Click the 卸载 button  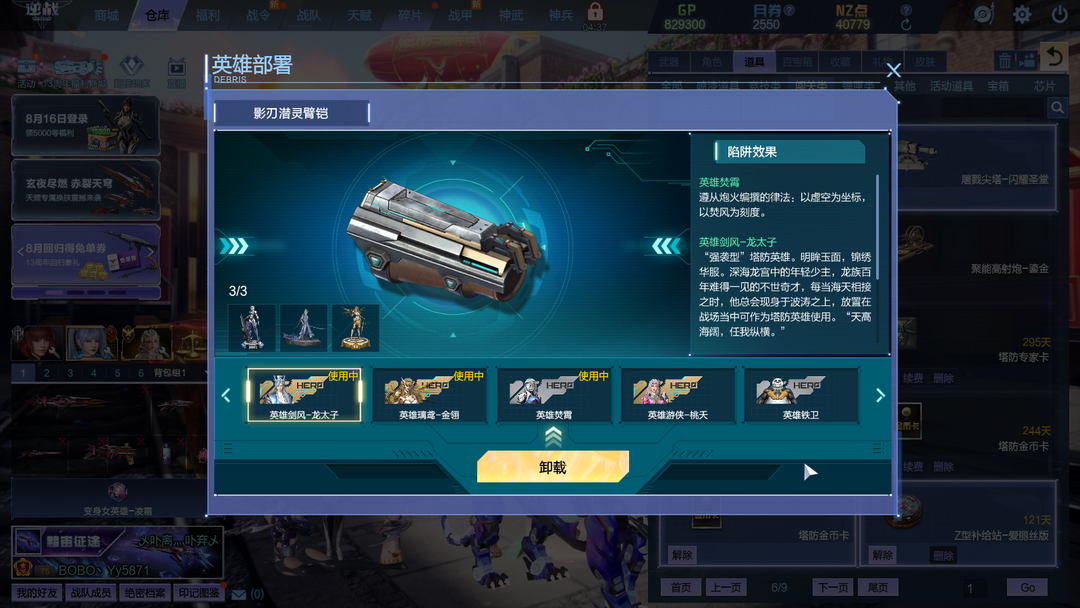point(553,467)
